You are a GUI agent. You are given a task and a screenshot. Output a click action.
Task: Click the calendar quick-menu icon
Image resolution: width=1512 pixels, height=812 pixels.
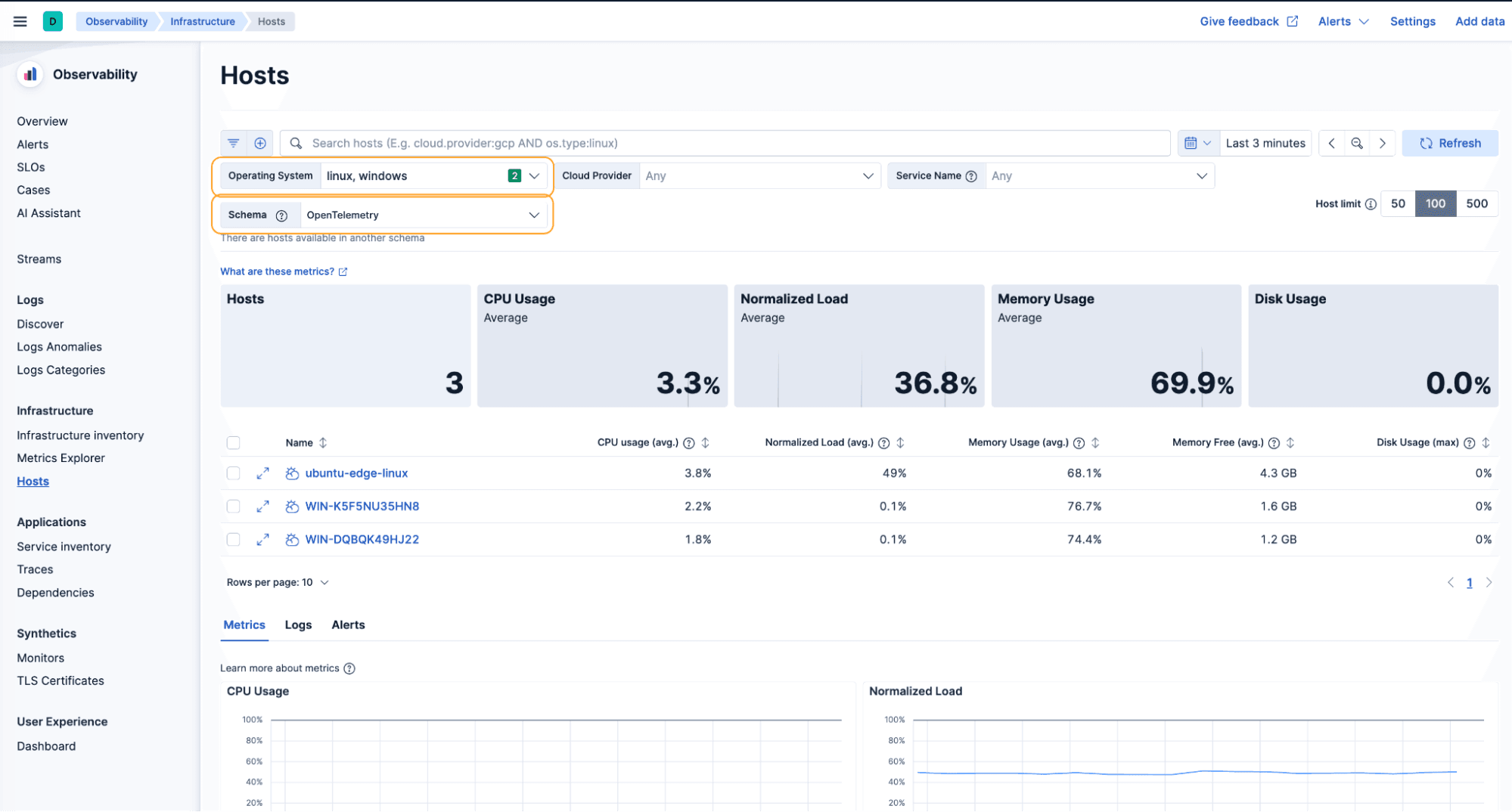(x=1197, y=143)
